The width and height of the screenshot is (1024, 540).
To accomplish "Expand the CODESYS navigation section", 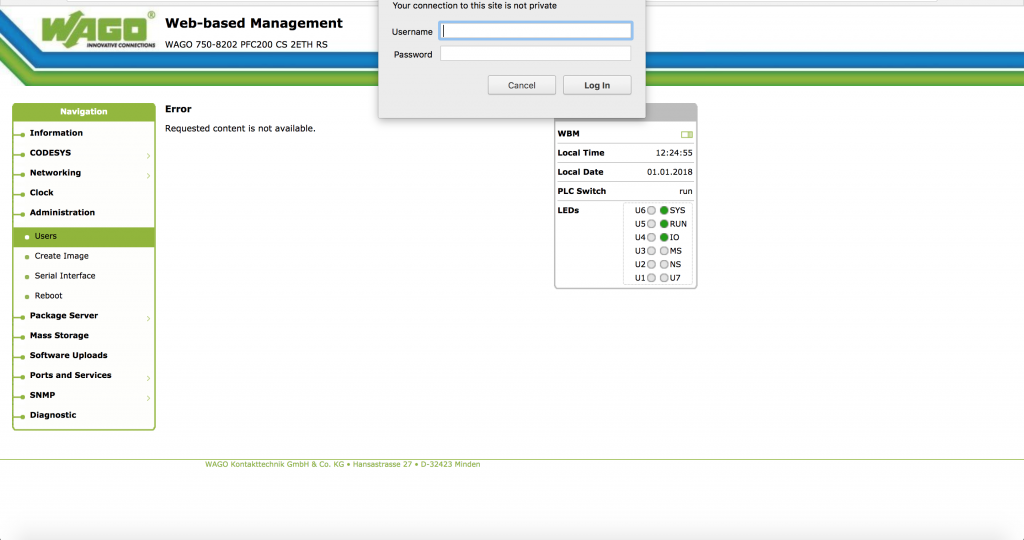I will point(50,153).
